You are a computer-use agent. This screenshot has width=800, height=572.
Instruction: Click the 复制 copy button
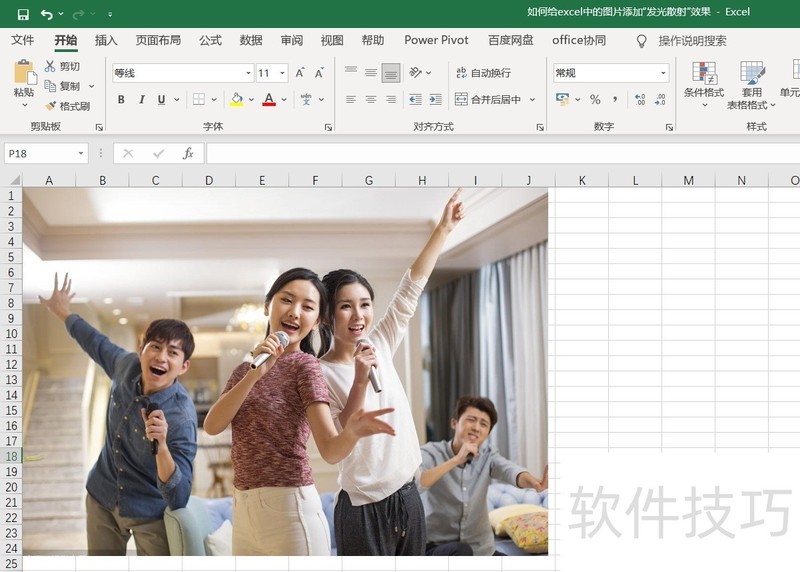coord(62,86)
